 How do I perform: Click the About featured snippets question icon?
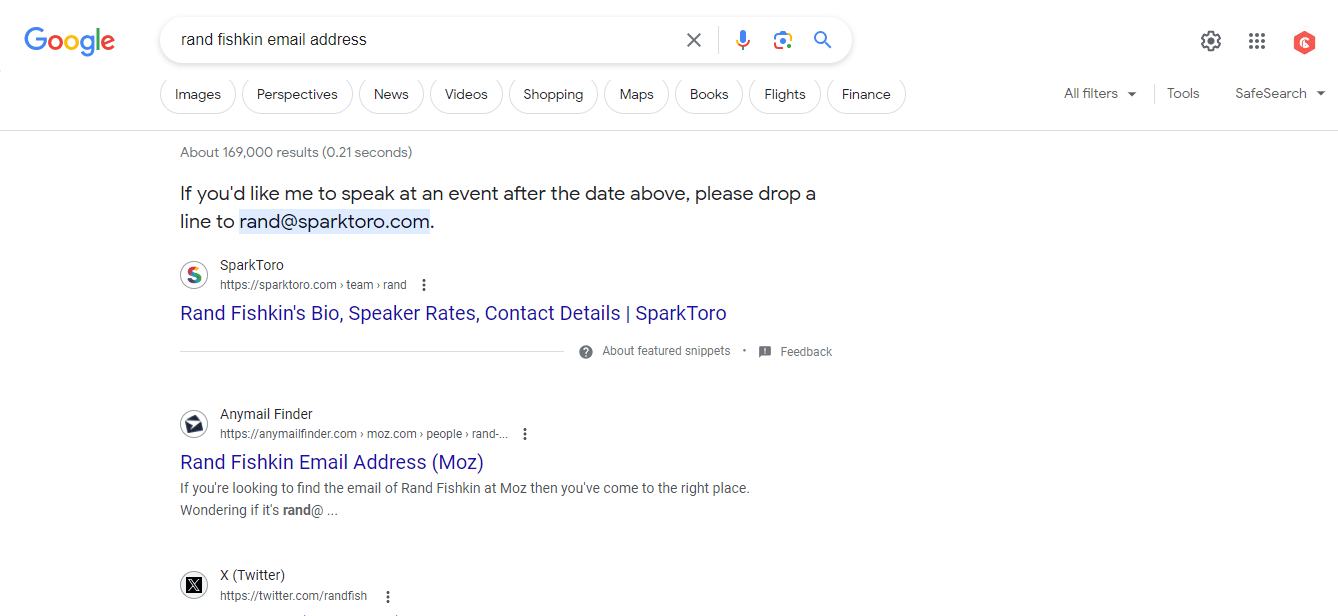click(x=586, y=352)
